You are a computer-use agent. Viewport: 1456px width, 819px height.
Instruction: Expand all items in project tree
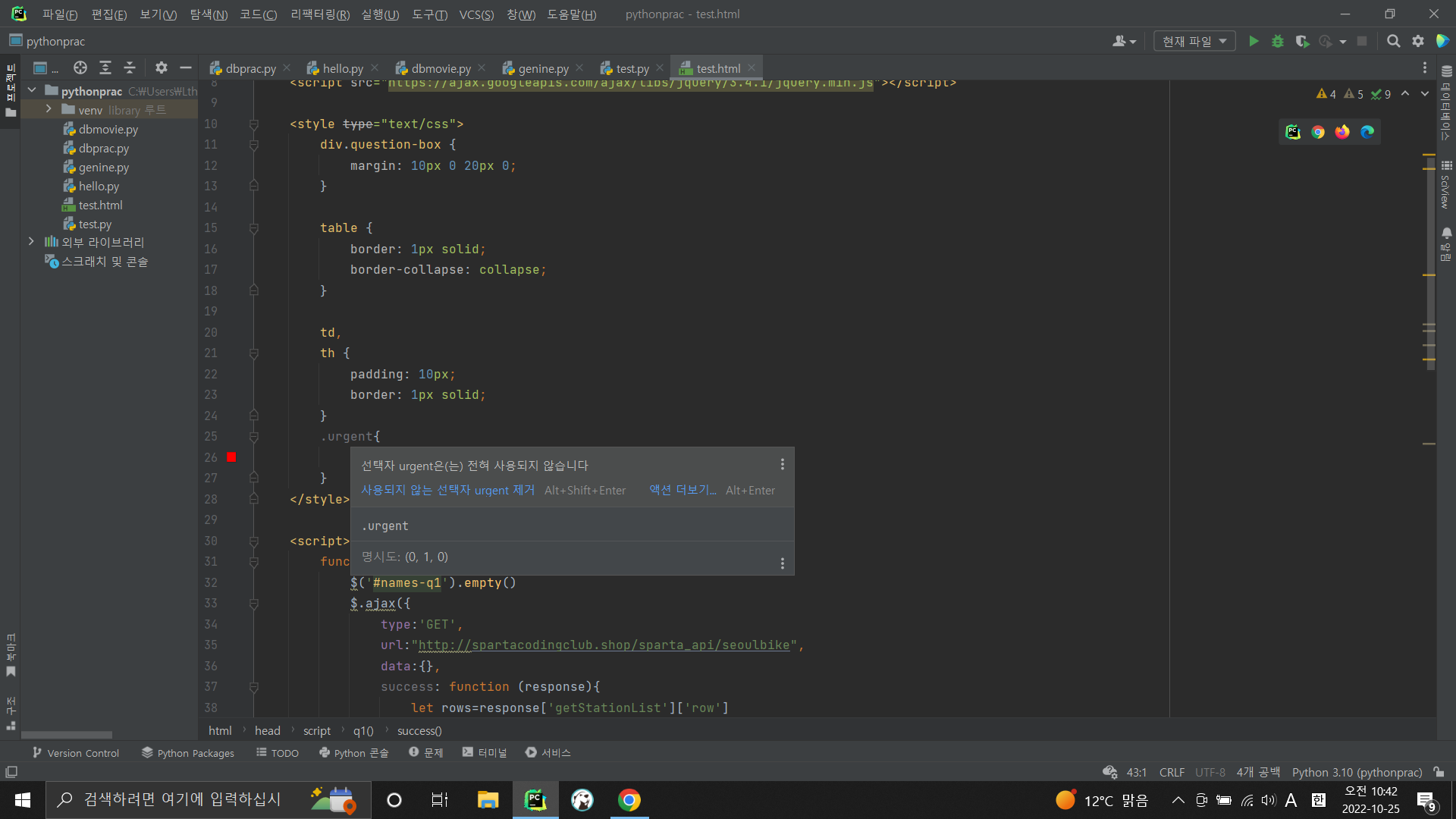point(105,67)
